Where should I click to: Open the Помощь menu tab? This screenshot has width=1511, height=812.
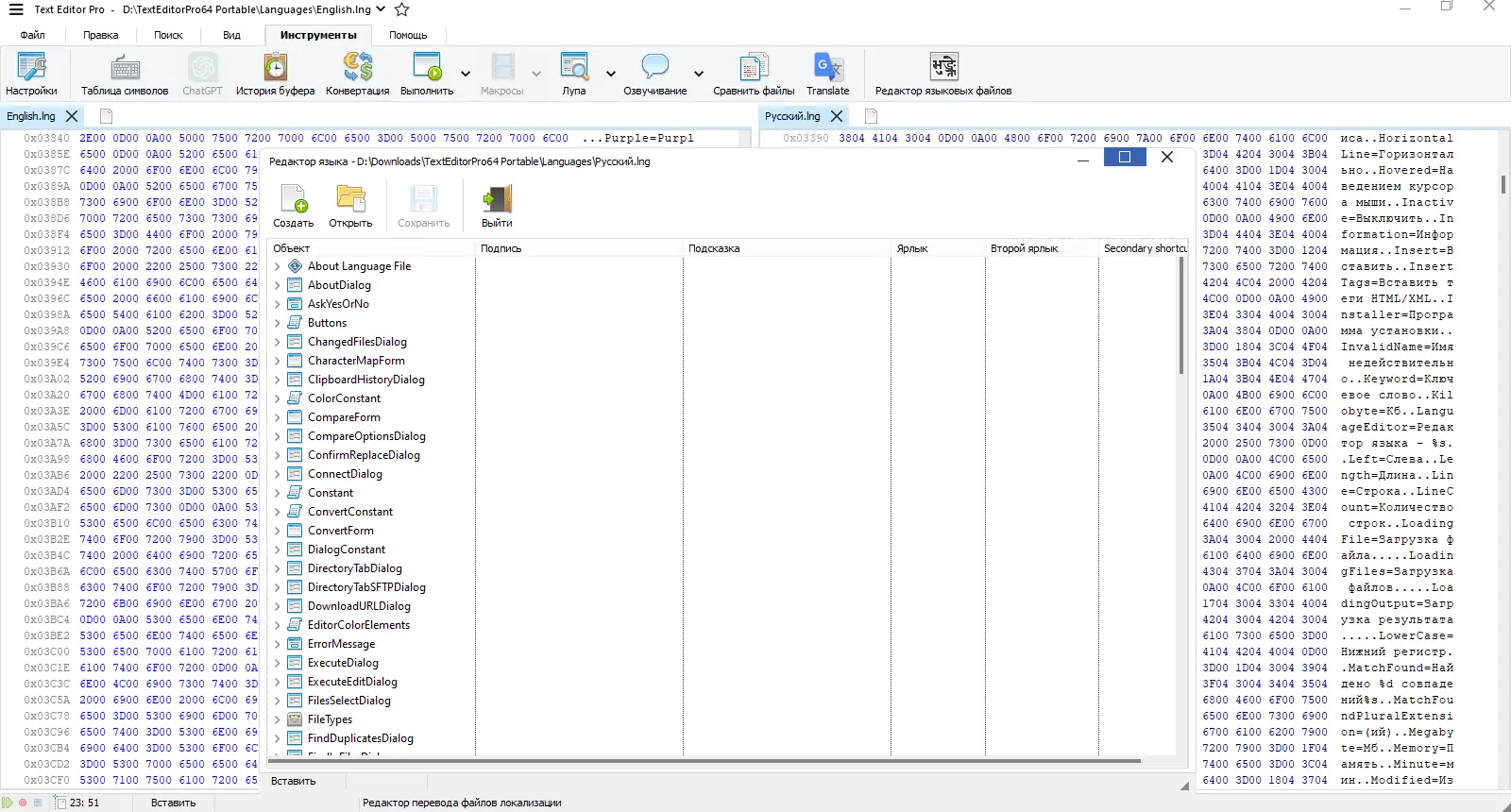pos(408,35)
